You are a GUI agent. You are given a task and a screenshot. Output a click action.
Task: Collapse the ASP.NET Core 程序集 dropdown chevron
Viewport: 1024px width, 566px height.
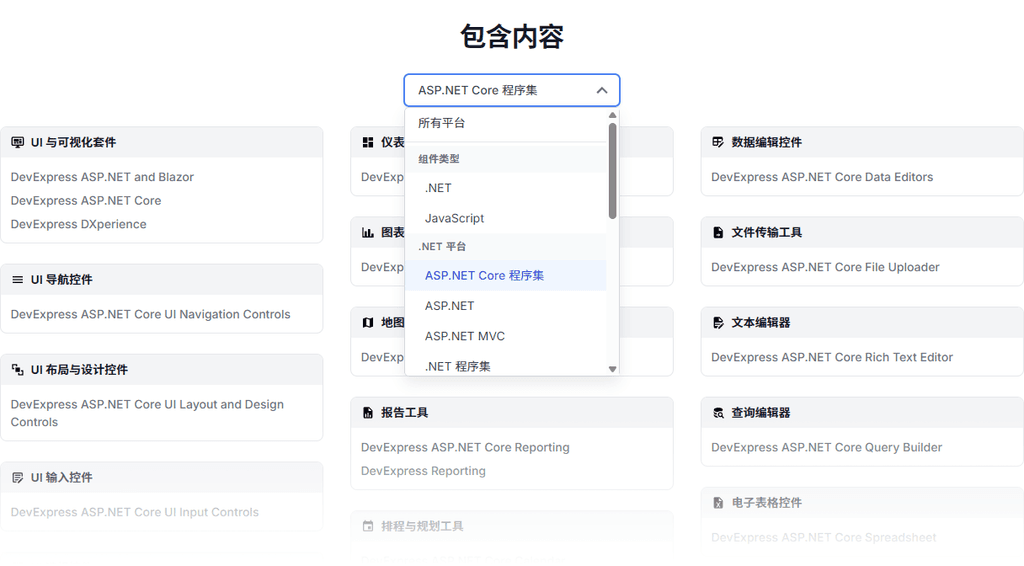601,90
